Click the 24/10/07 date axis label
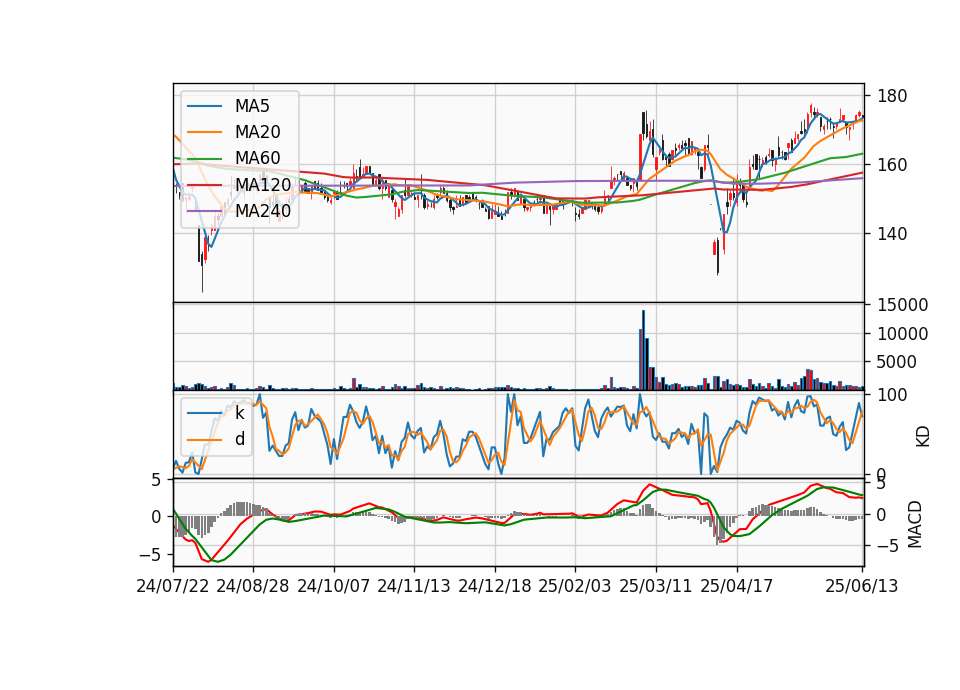960x690 pixels. coord(334,586)
